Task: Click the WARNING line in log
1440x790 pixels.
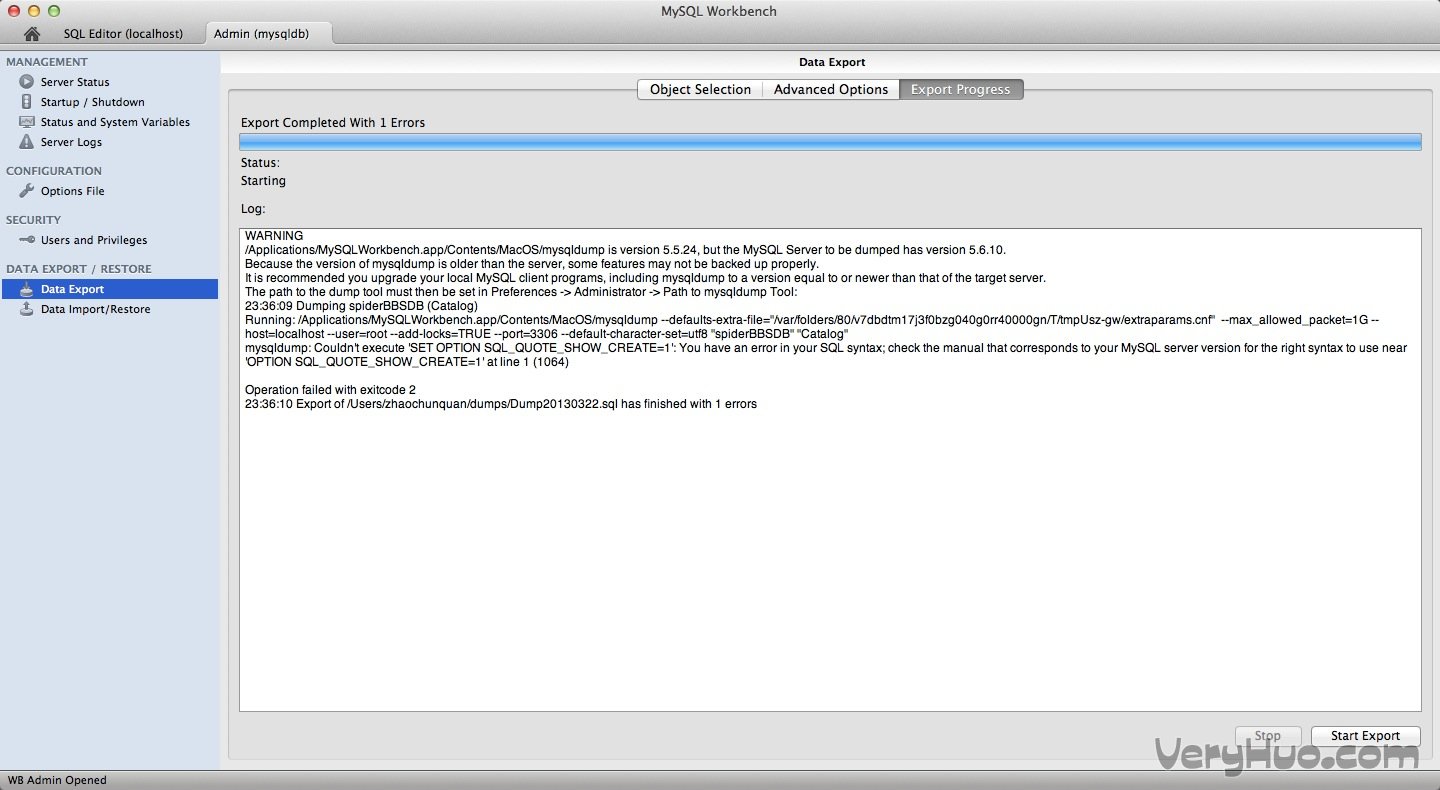Action: click(274, 236)
